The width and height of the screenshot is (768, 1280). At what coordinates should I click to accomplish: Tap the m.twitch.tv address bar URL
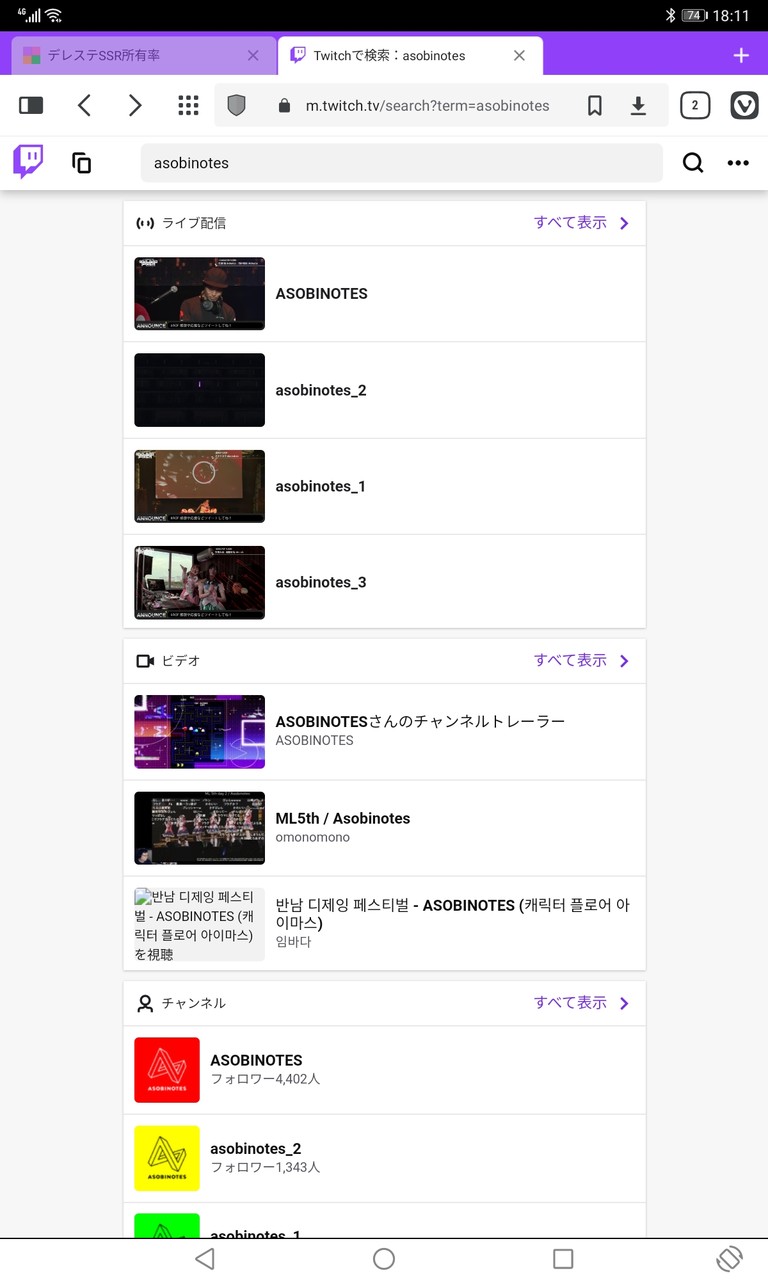(428, 105)
